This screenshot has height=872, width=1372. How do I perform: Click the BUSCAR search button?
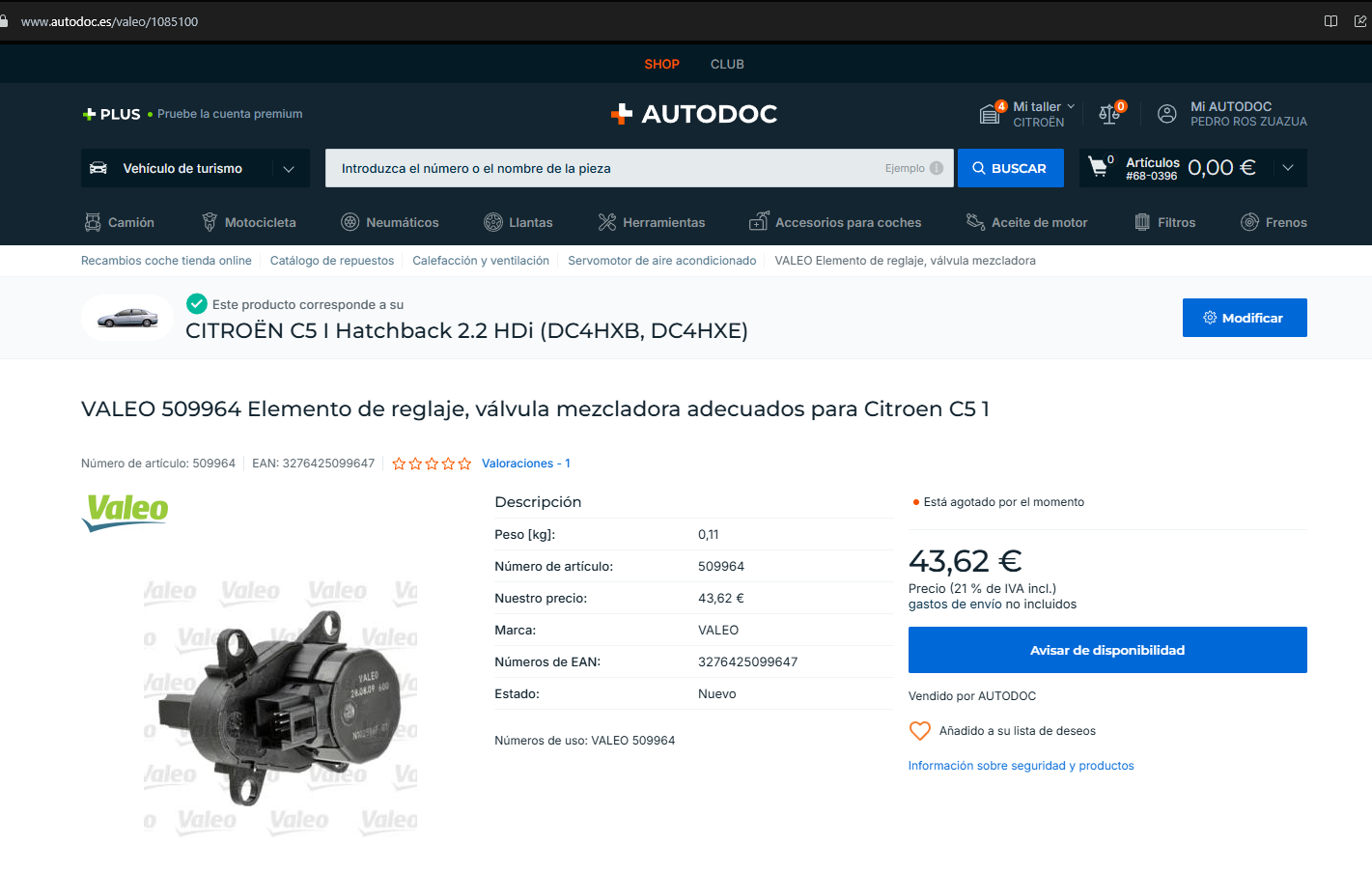1011,168
